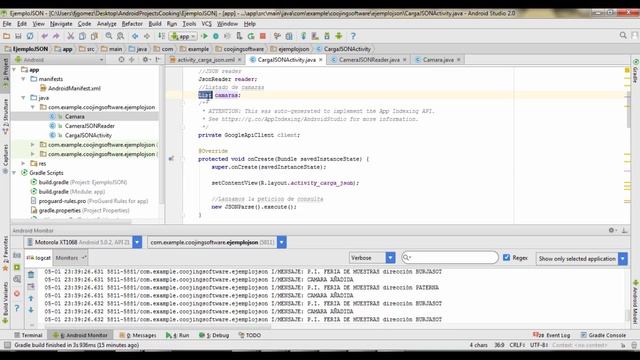Click the Scroll from Source target icon
Image resolution: width=640 pixels, height=360 pixels.
tap(121, 60)
